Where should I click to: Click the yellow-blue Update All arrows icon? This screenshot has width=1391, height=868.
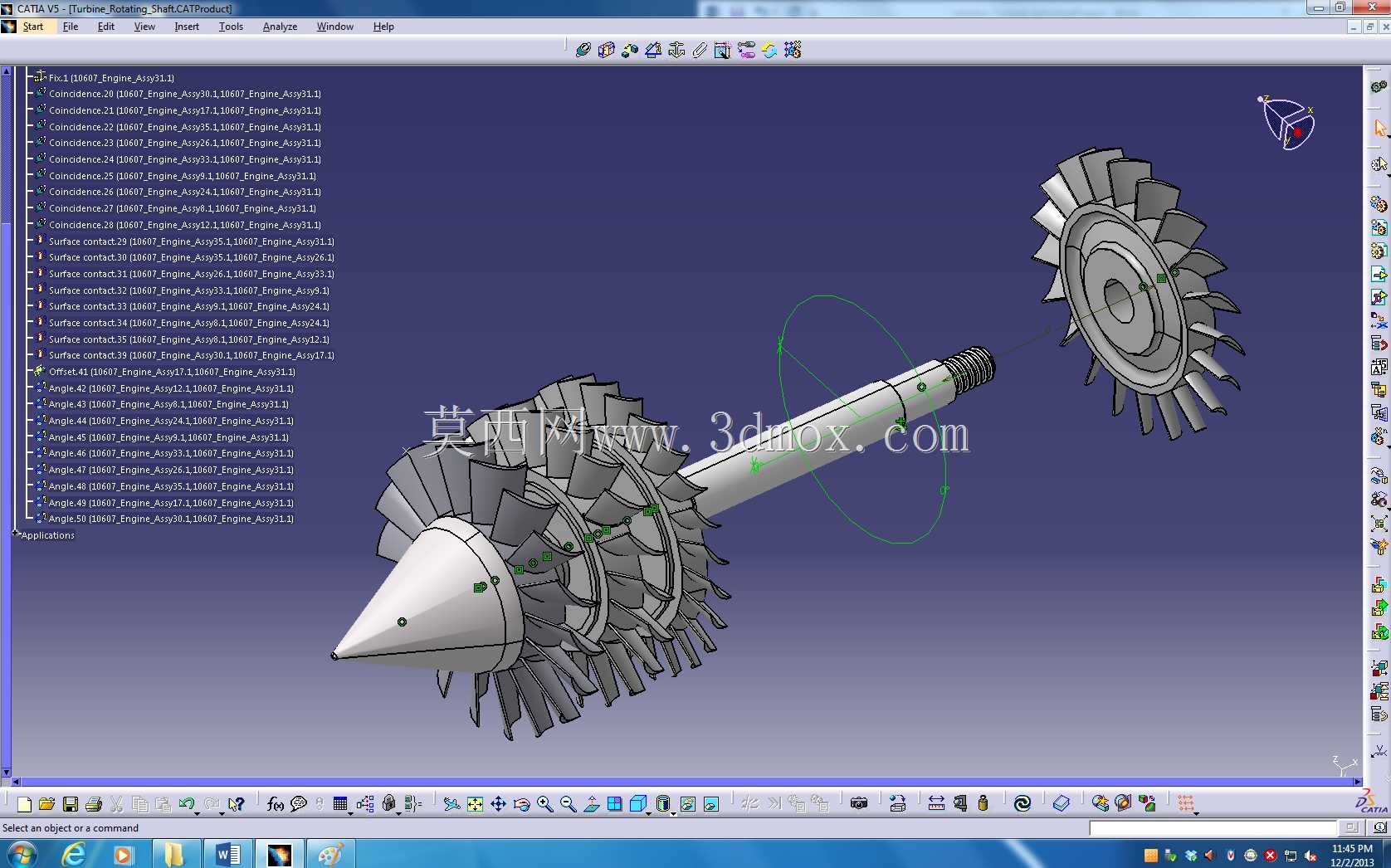[x=769, y=50]
